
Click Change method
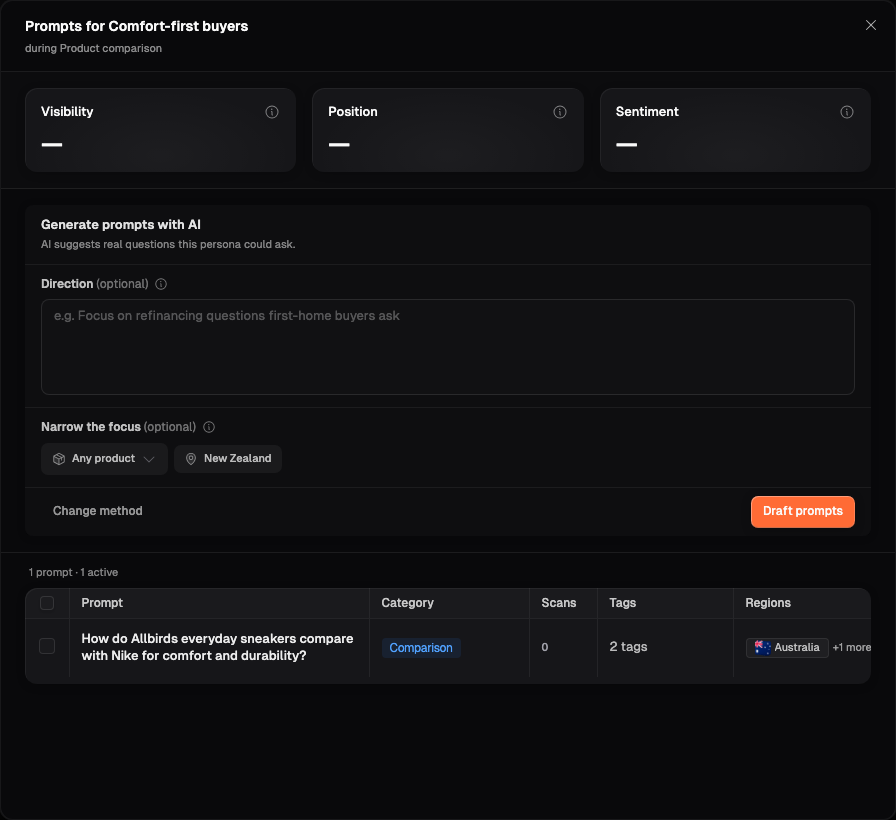pos(98,511)
